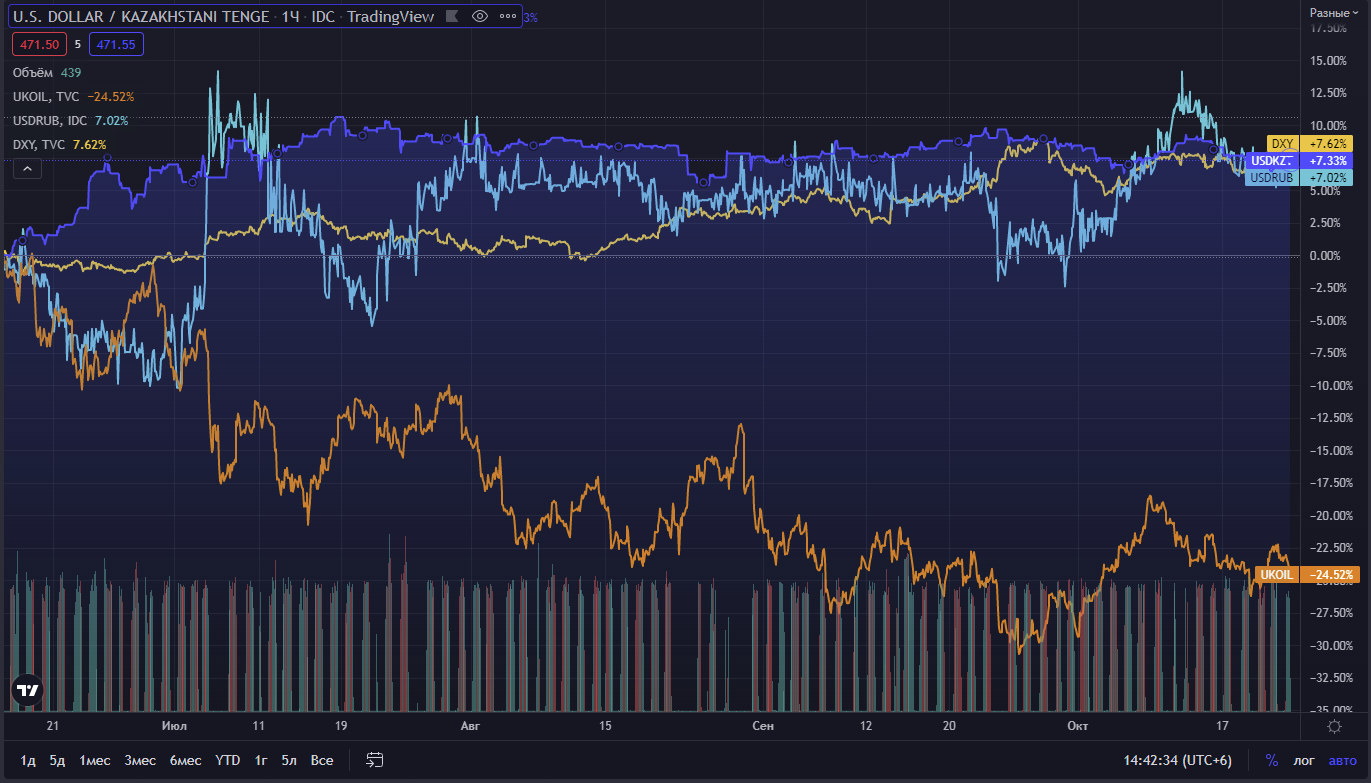This screenshot has width=1371, height=783.
Task: Open timezone menu showing 14:42:34 (UTC+6)
Action: tap(1177, 760)
